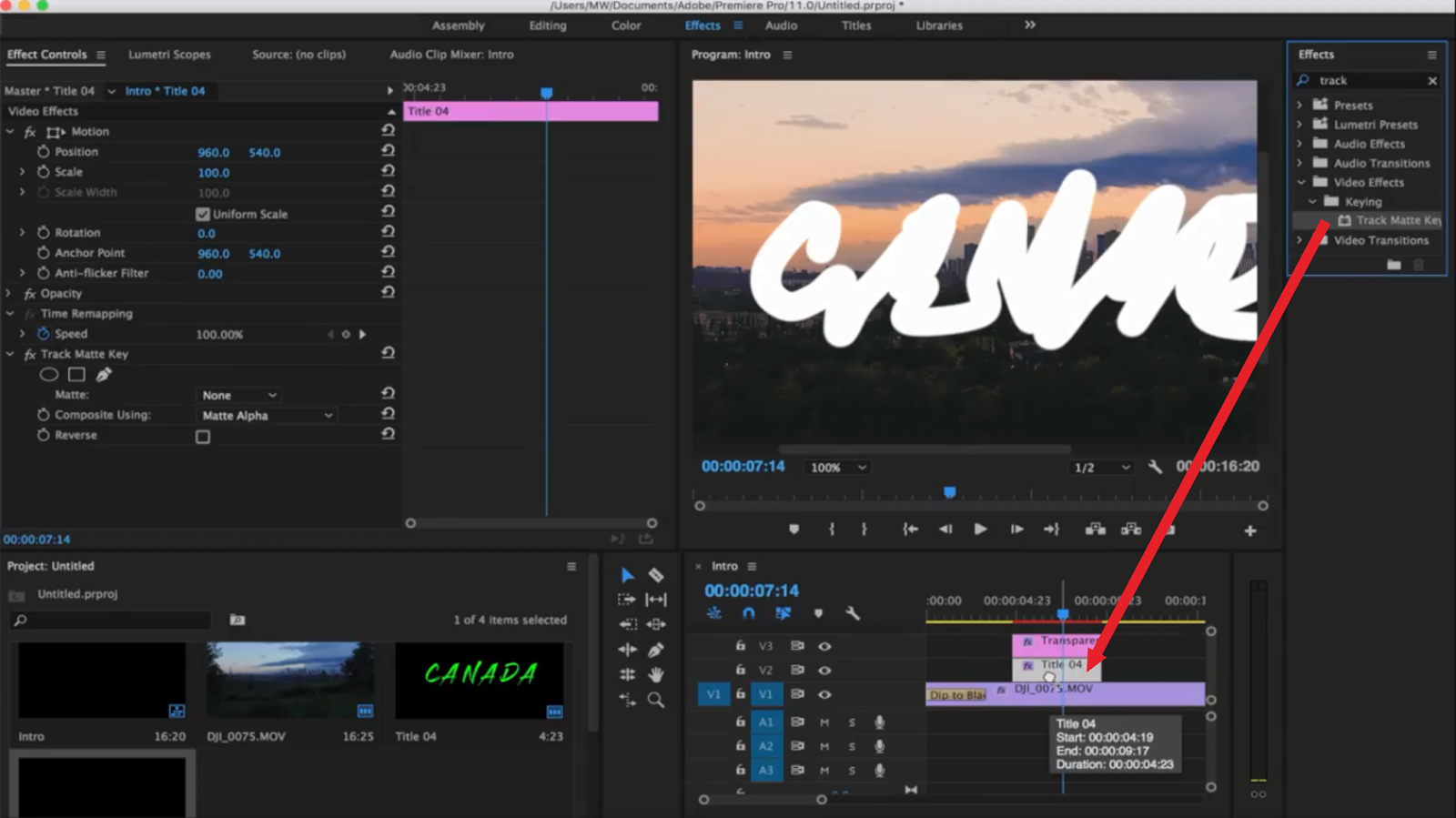Go to In point
The height and width of the screenshot is (818, 1456).
pyautogui.click(x=910, y=530)
